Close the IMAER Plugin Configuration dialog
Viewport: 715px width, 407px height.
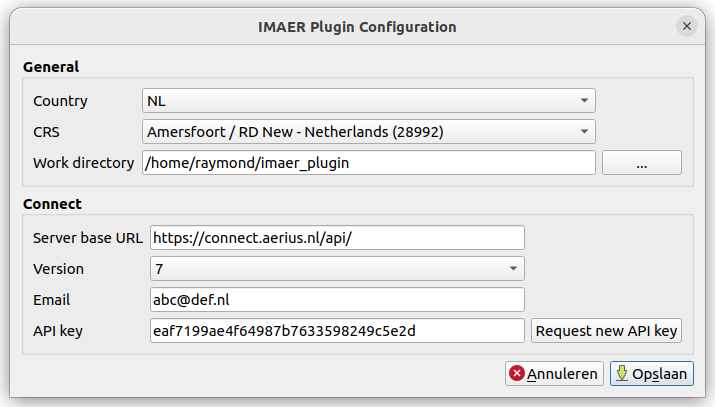687,27
